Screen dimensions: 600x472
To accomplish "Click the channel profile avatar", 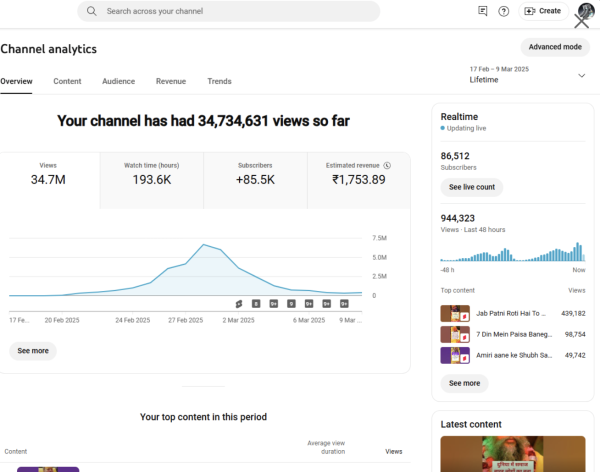I will pyautogui.click(x=584, y=12).
